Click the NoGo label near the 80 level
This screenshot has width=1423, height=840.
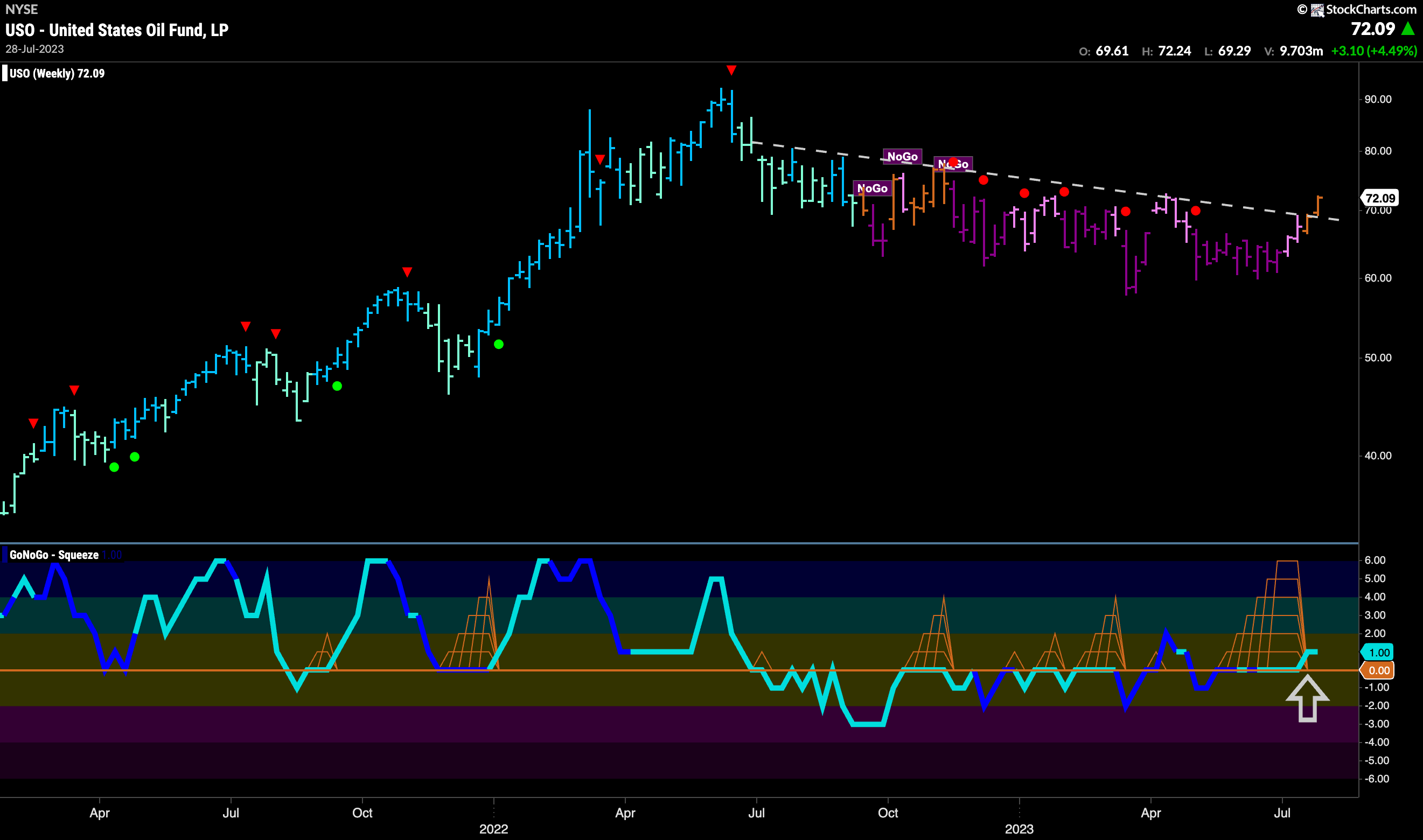click(902, 157)
